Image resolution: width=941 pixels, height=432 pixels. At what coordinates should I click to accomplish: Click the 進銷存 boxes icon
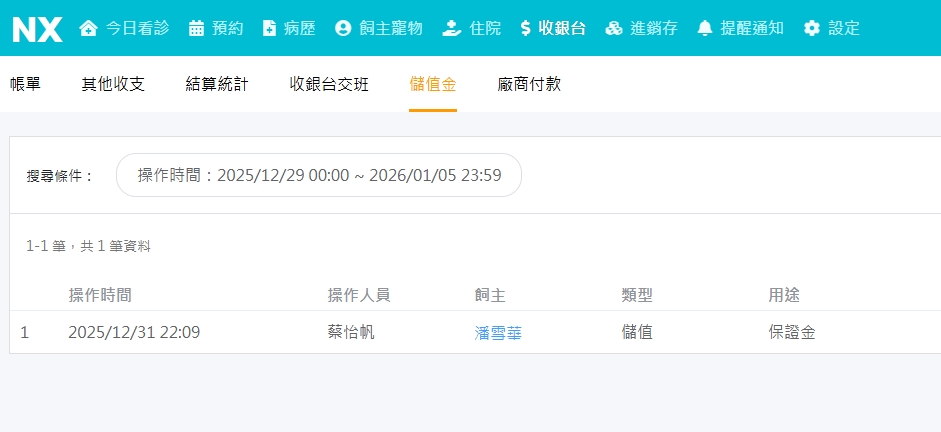click(x=614, y=29)
